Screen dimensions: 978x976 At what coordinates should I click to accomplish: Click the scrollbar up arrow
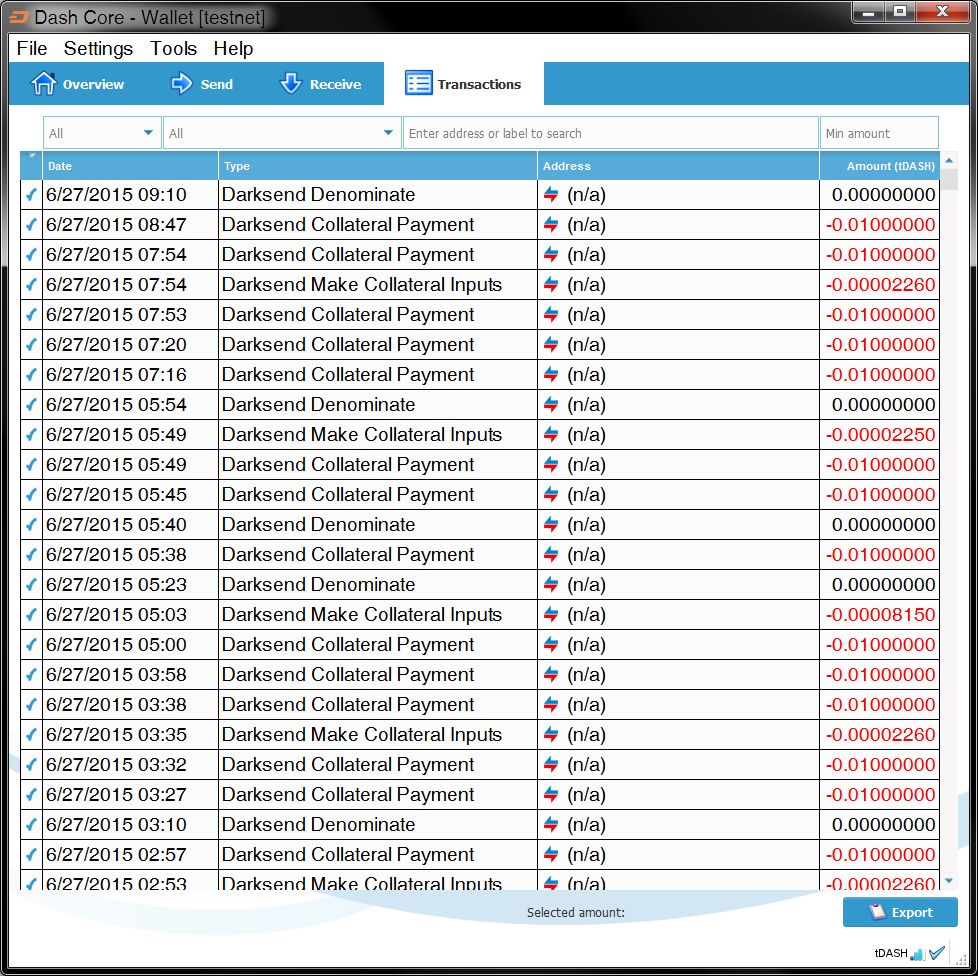(x=949, y=160)
